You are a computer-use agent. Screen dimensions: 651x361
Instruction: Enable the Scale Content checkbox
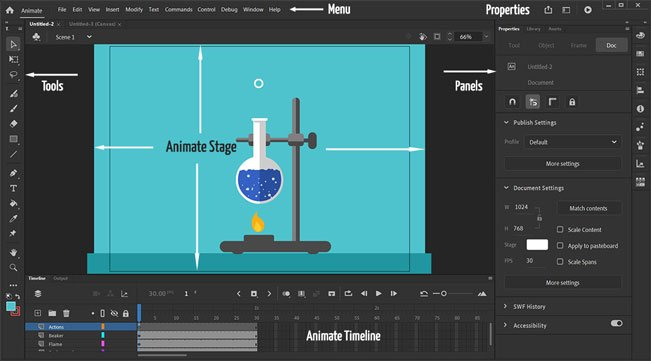point(560,229)
